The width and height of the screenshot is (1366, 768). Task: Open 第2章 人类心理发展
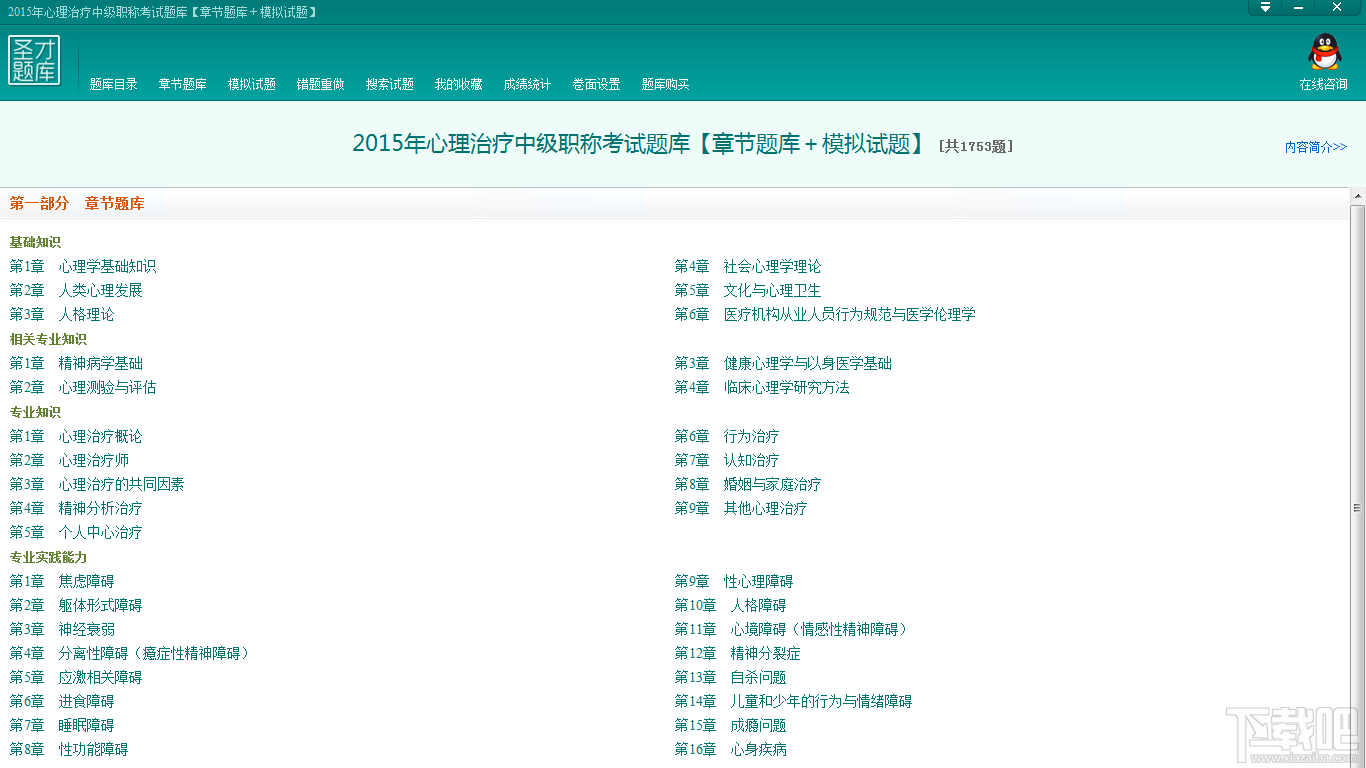[76, 290]
